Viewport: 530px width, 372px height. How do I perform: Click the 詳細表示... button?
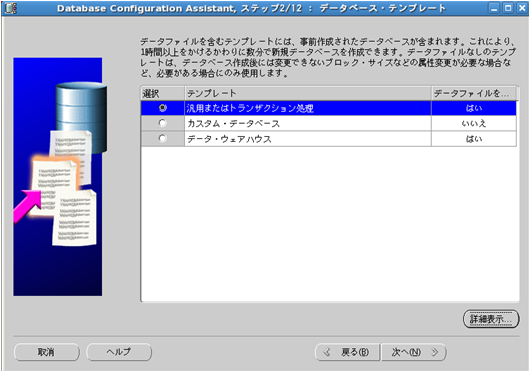tap(490, 319)
